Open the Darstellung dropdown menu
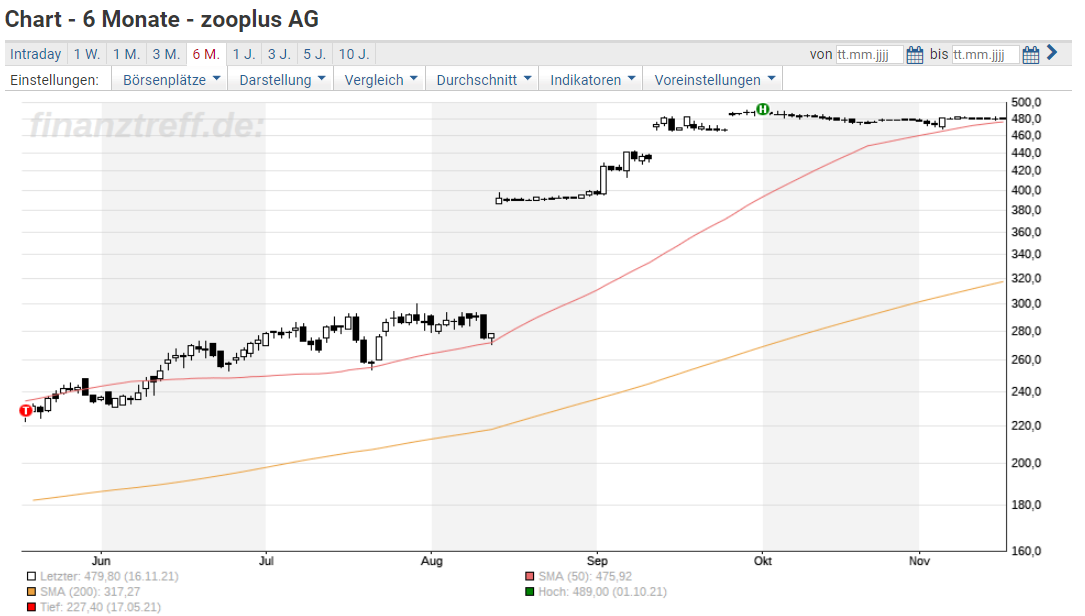The width and height of the screenshot is (1085, 616). point(282,80)
